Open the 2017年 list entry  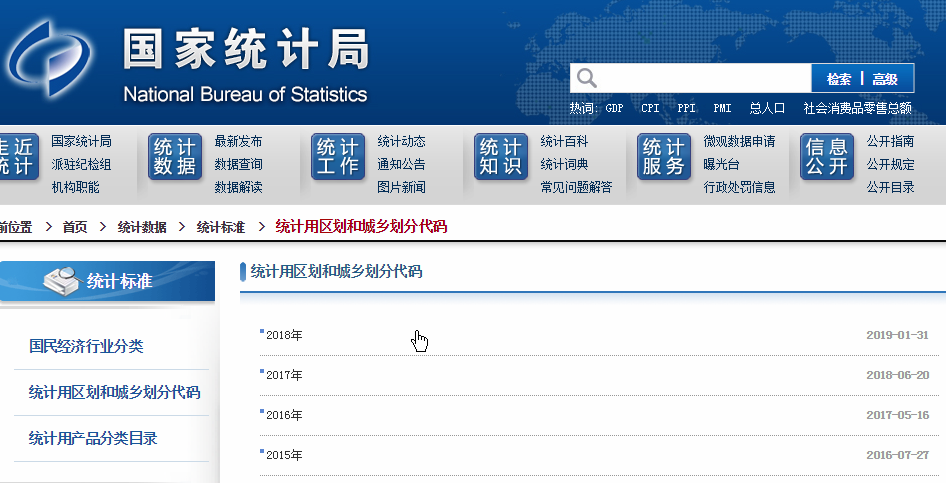click(284, 375)
